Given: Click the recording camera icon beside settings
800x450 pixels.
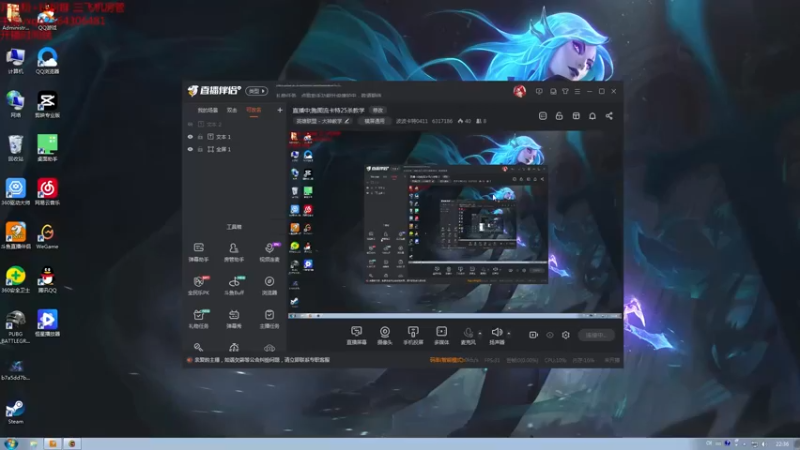Looking at the screenshot, I should point(533,335).
